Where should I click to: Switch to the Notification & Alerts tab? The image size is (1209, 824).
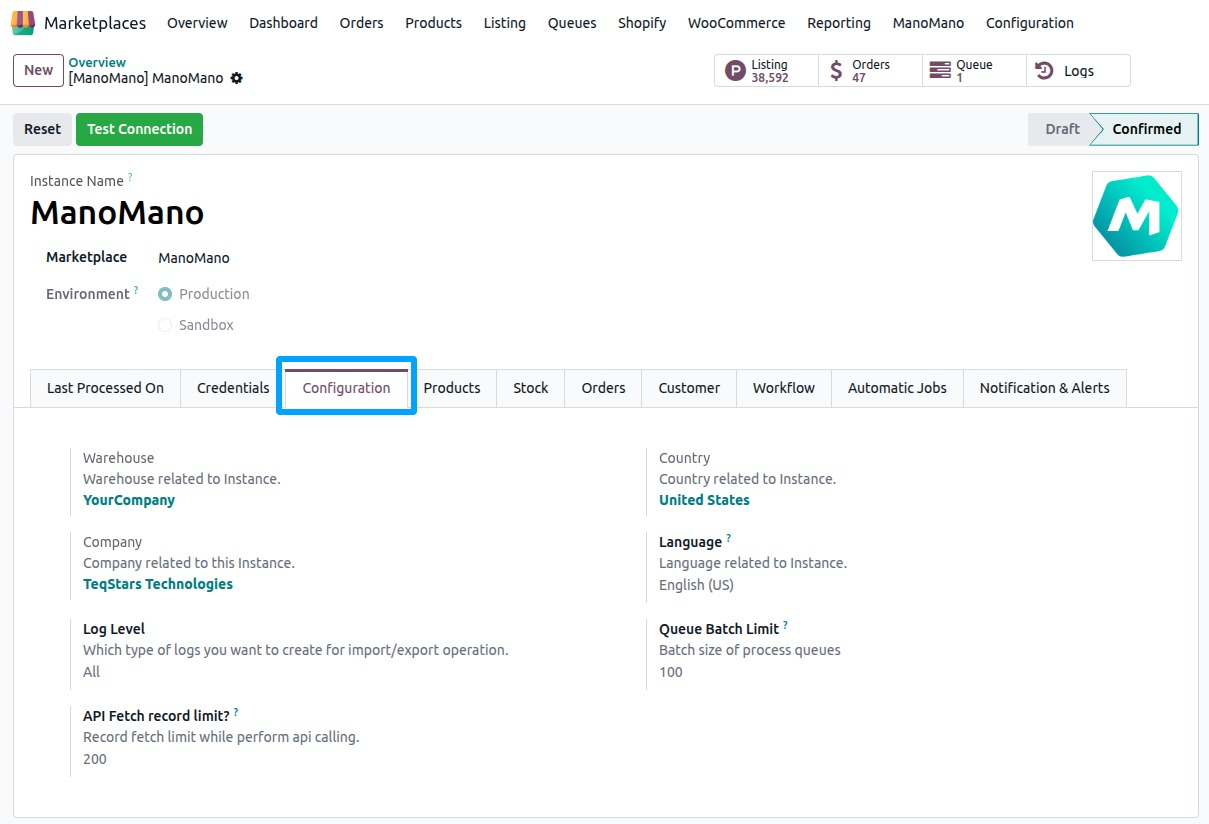click(x=1045, y=388)
